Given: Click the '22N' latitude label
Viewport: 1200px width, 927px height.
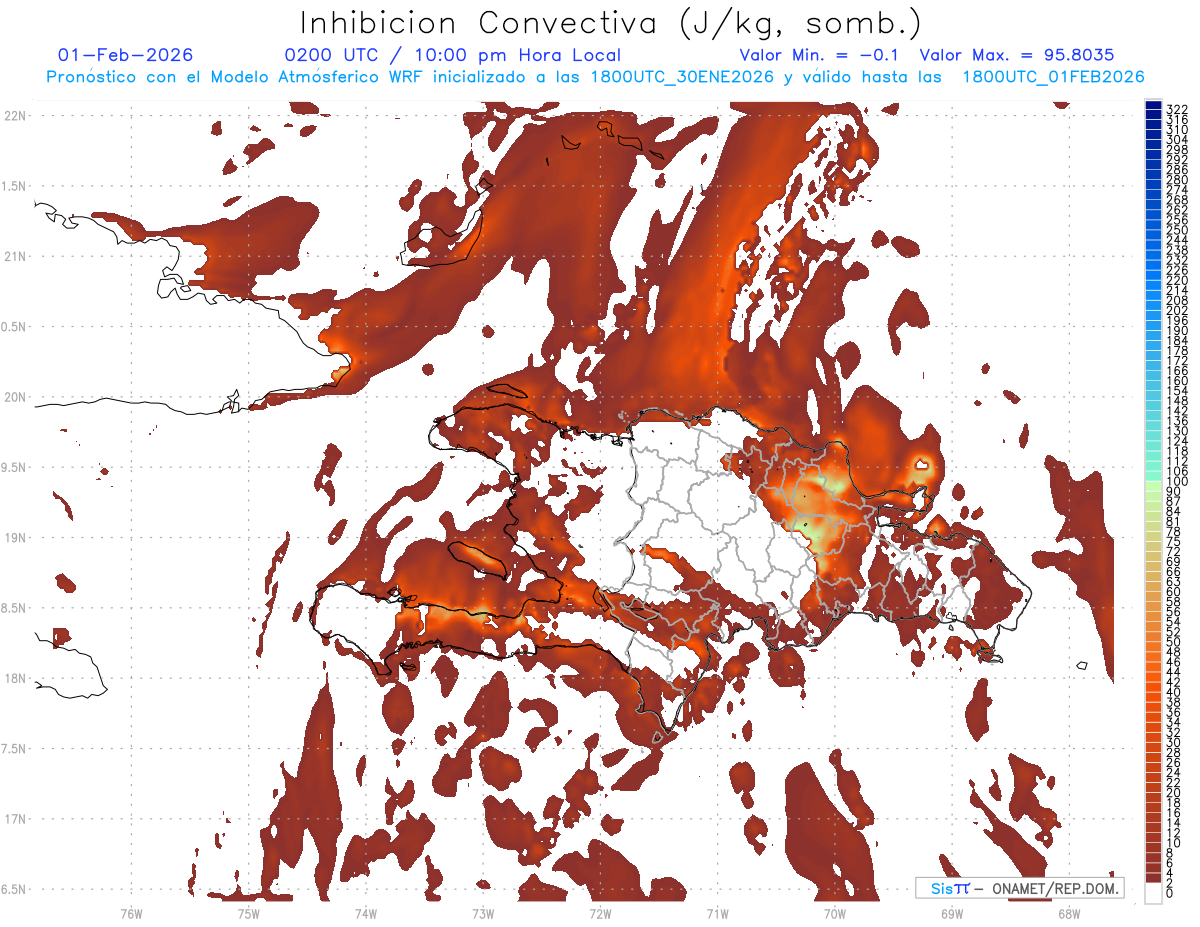Looking at the screenshot, I should pyautogui.click(x=15, y=116).
